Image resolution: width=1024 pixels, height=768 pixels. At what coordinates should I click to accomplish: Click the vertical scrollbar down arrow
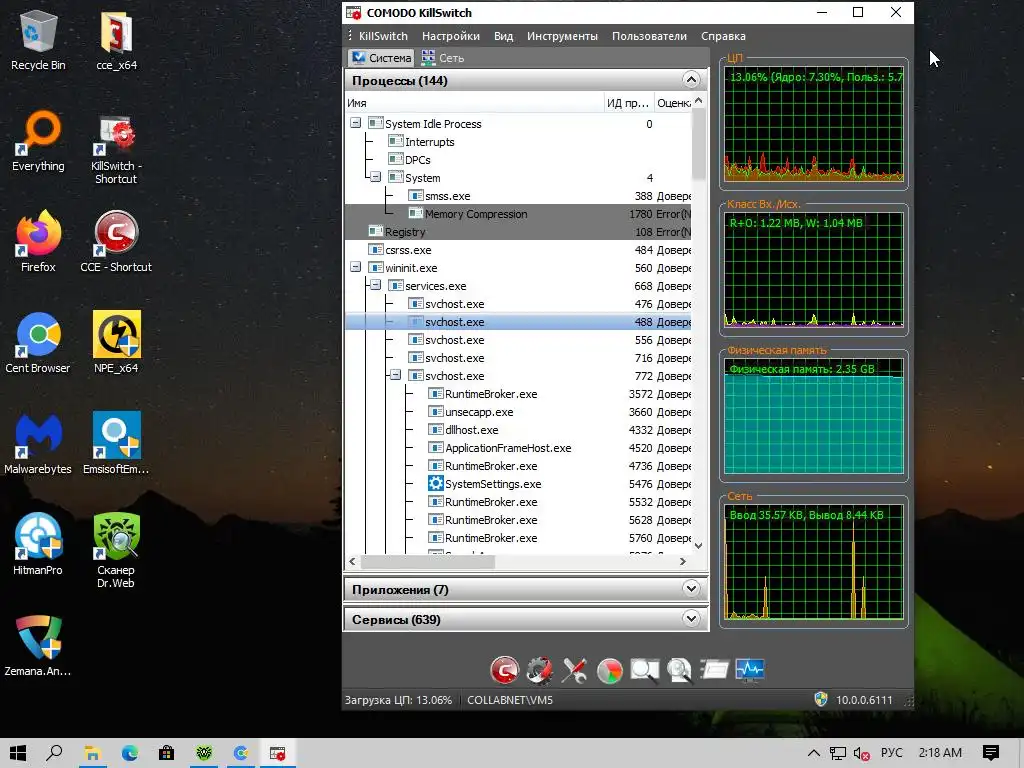pos(698,545)
